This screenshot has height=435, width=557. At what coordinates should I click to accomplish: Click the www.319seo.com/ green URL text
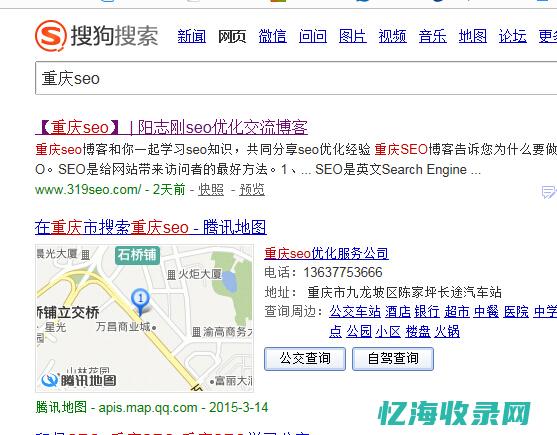click(x=88, y=190)
